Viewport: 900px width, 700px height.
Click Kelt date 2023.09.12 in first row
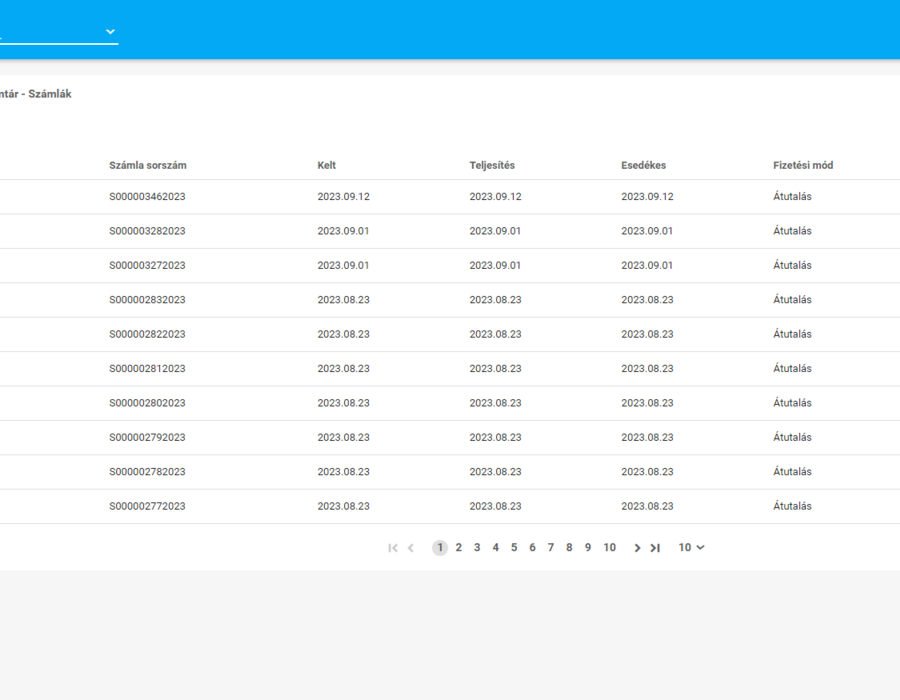pos(344,196)
